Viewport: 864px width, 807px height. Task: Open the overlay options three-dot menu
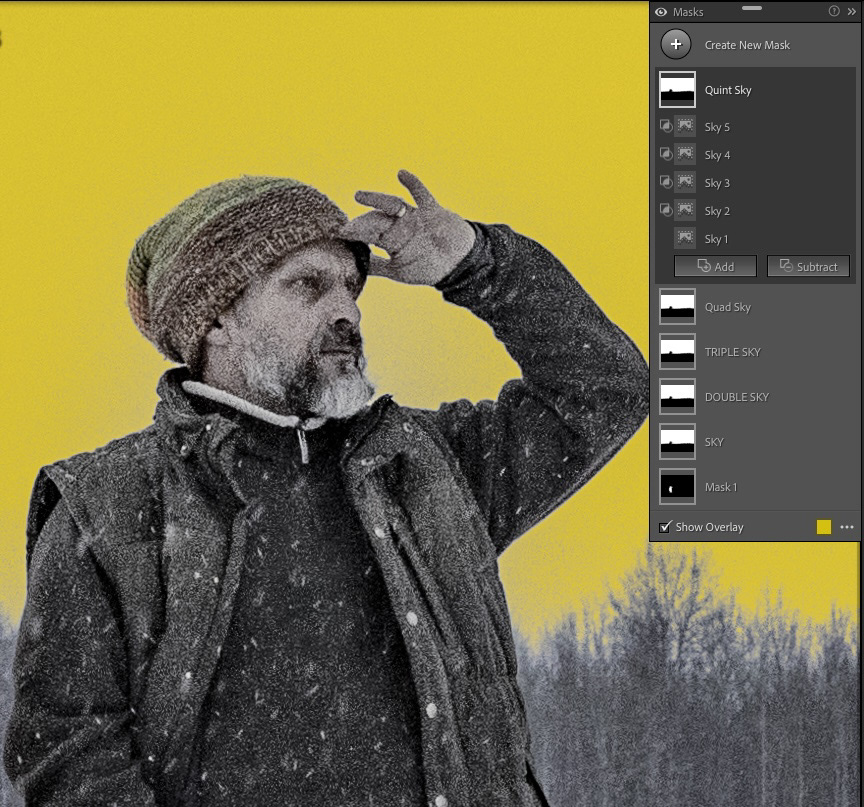[x=847, y=527]
